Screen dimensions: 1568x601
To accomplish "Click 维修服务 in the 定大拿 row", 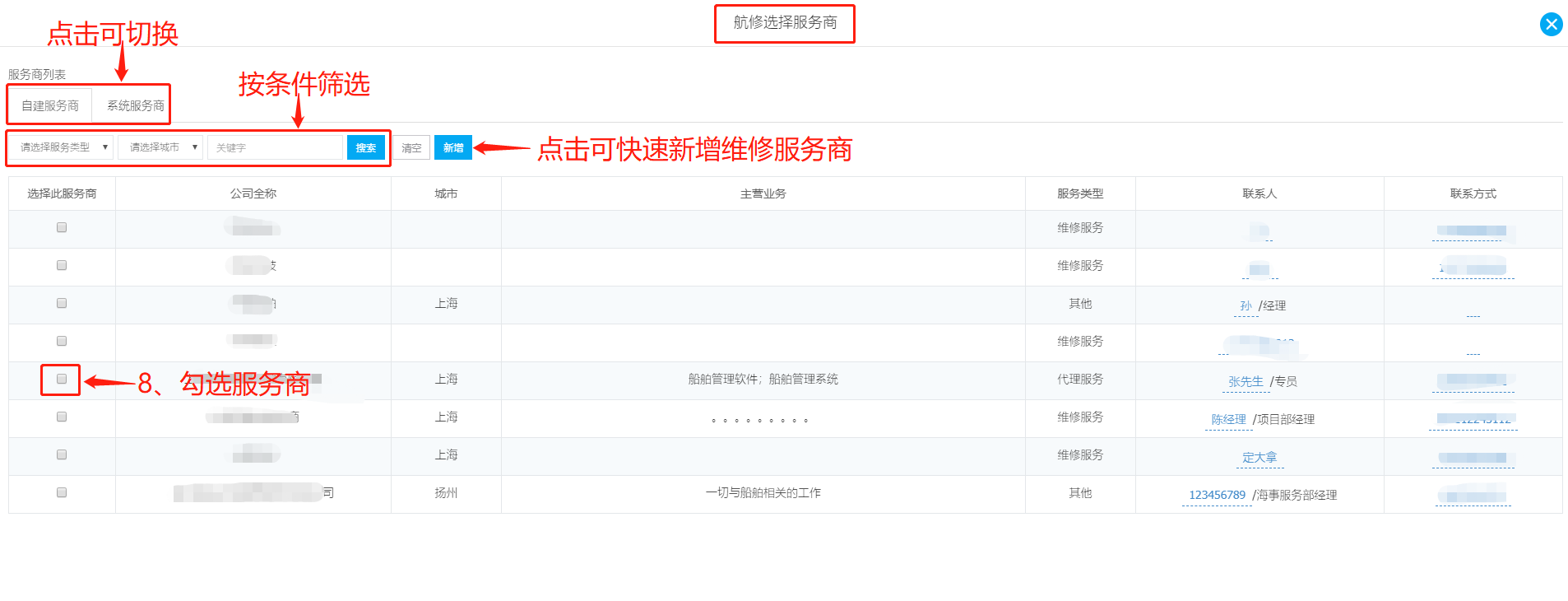I will 1080,454.
